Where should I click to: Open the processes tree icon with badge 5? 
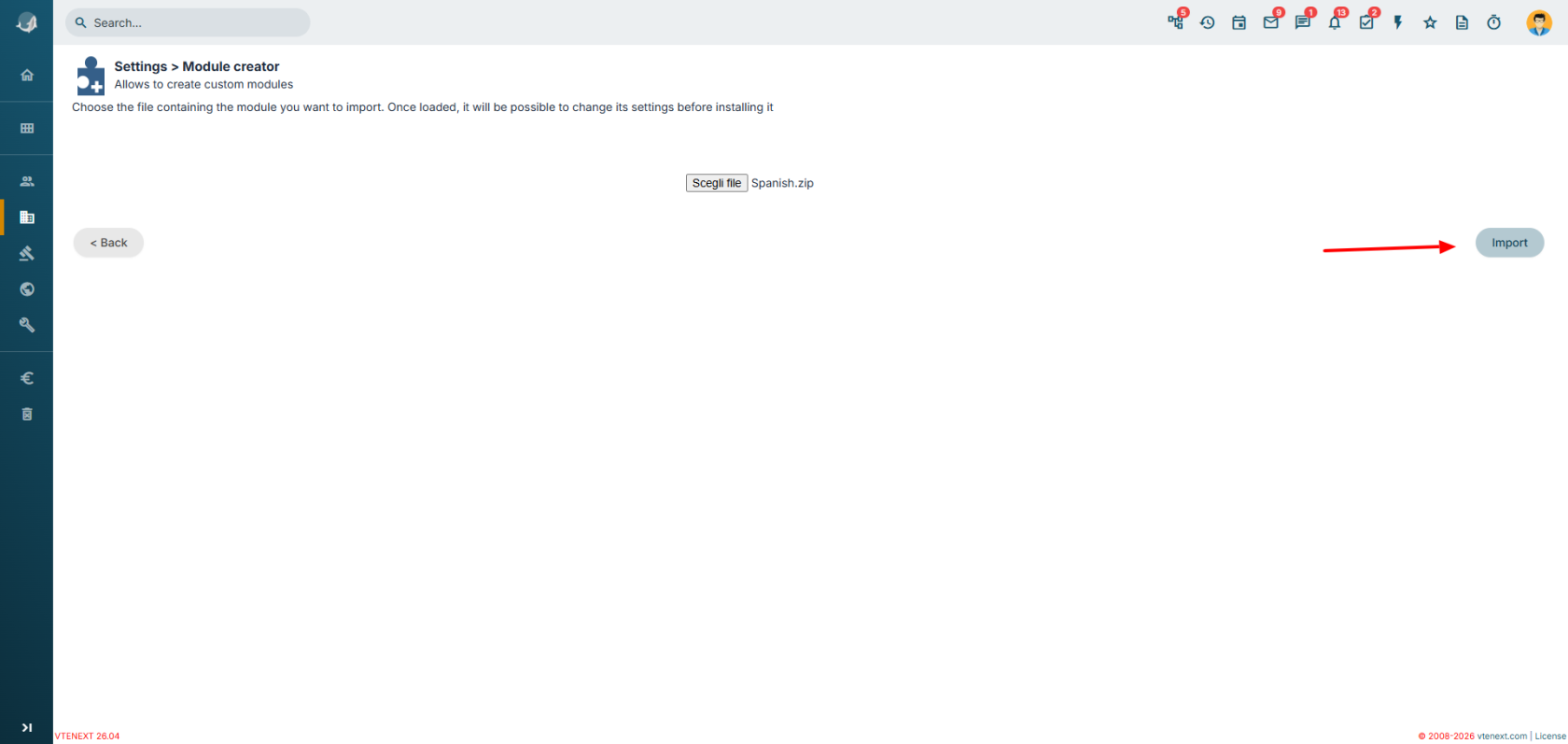1176,22
